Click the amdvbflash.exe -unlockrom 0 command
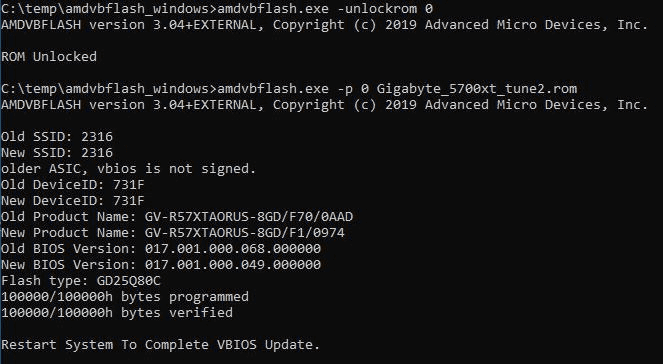The width and height of the screenshot is (663, 364). tap(325, 8)
